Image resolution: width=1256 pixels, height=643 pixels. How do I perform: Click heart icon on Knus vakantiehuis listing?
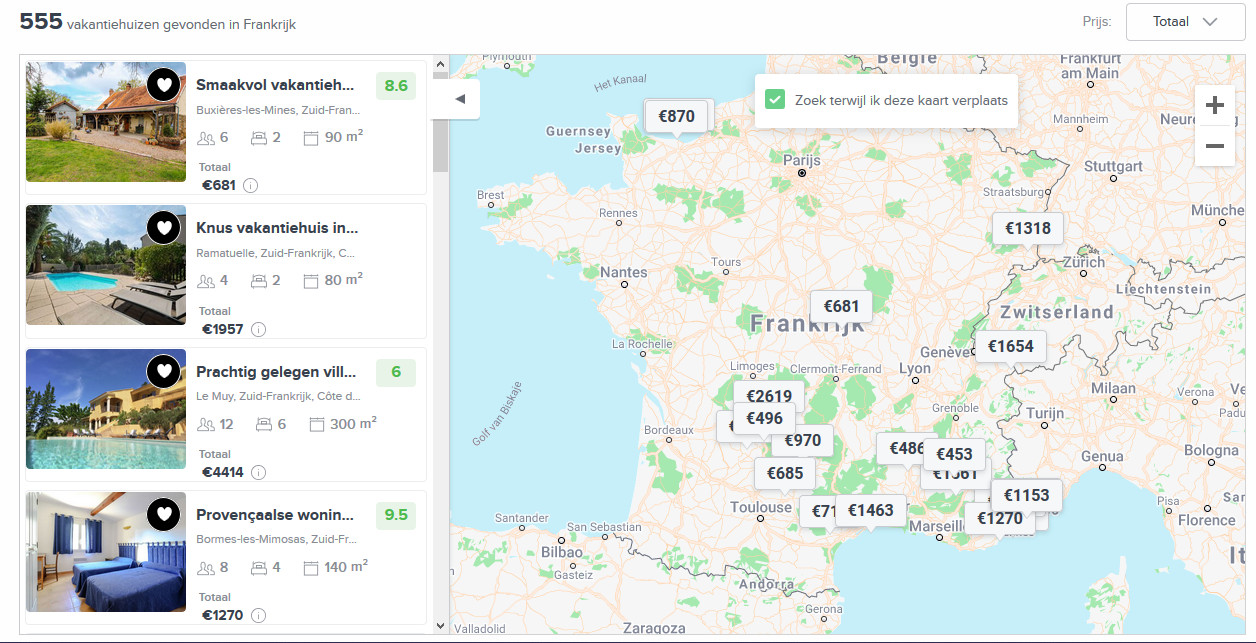point(164,228)
